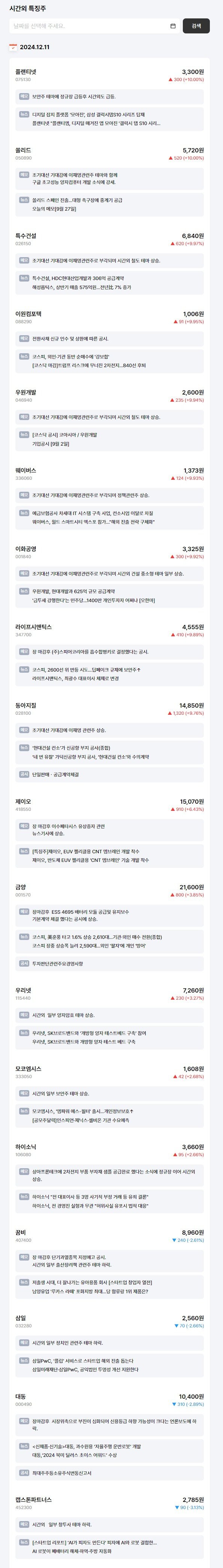Viewport: 223px width, 1568px height.
Task: Open the 단일판매·공급계약체결 disclosure
Action: coord(56,774)
